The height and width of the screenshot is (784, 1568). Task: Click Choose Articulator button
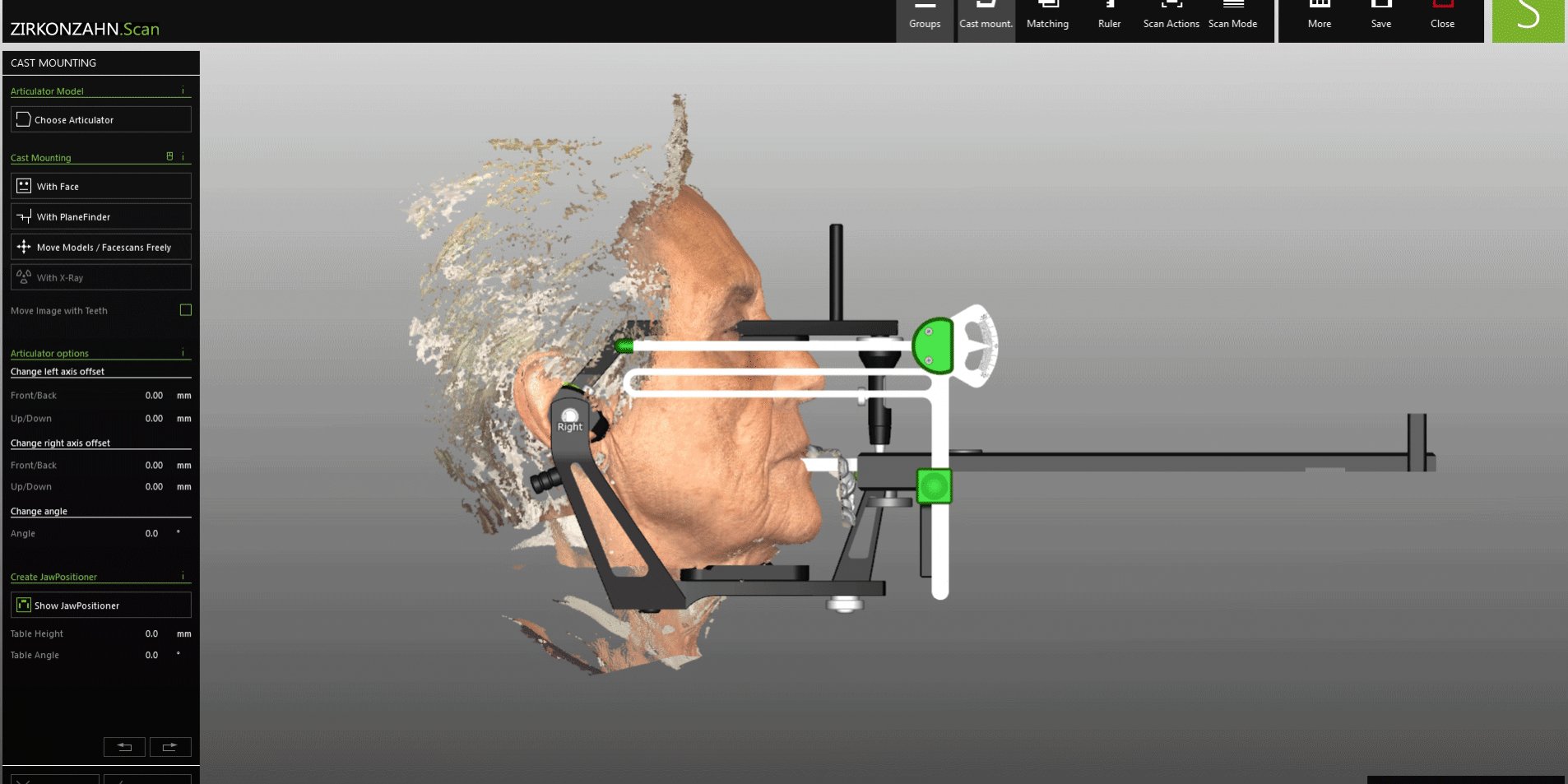[100, 120]
